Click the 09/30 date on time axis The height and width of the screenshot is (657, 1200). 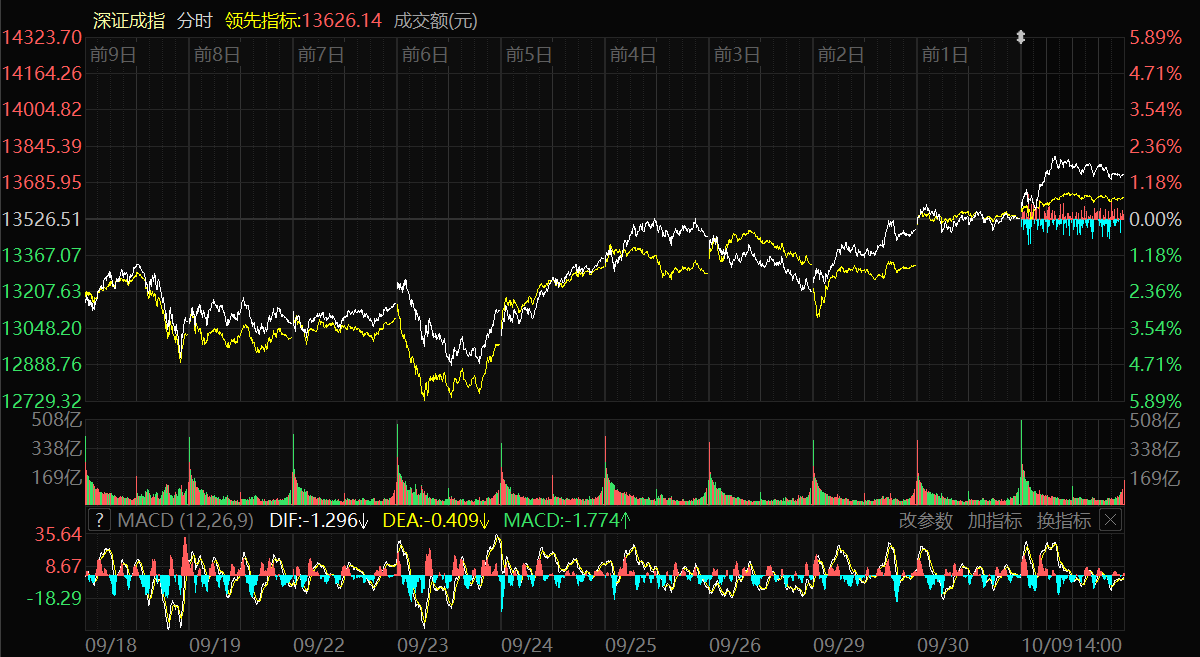tap(943, 645)
